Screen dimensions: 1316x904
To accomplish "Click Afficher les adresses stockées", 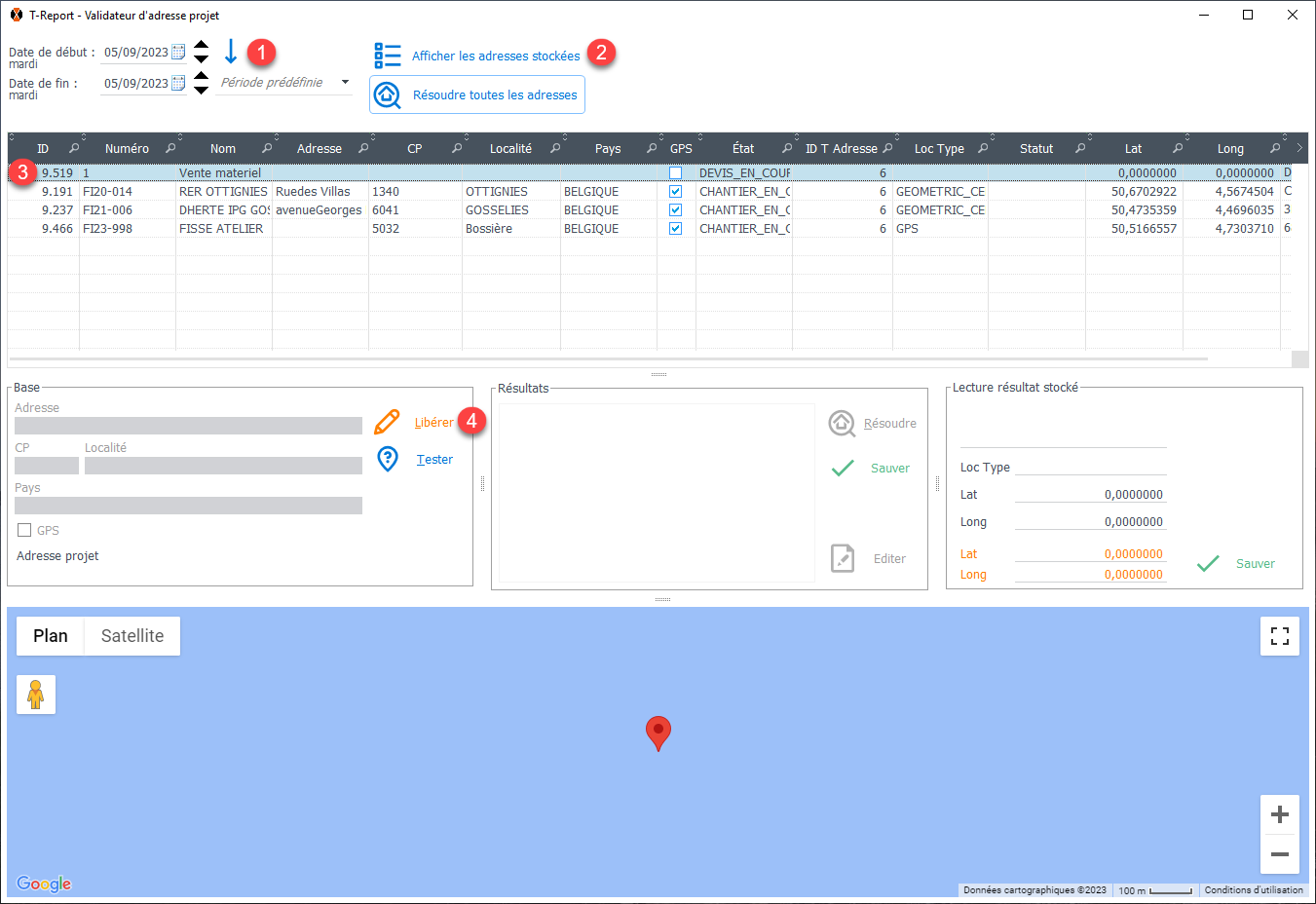I will (495, 56).
